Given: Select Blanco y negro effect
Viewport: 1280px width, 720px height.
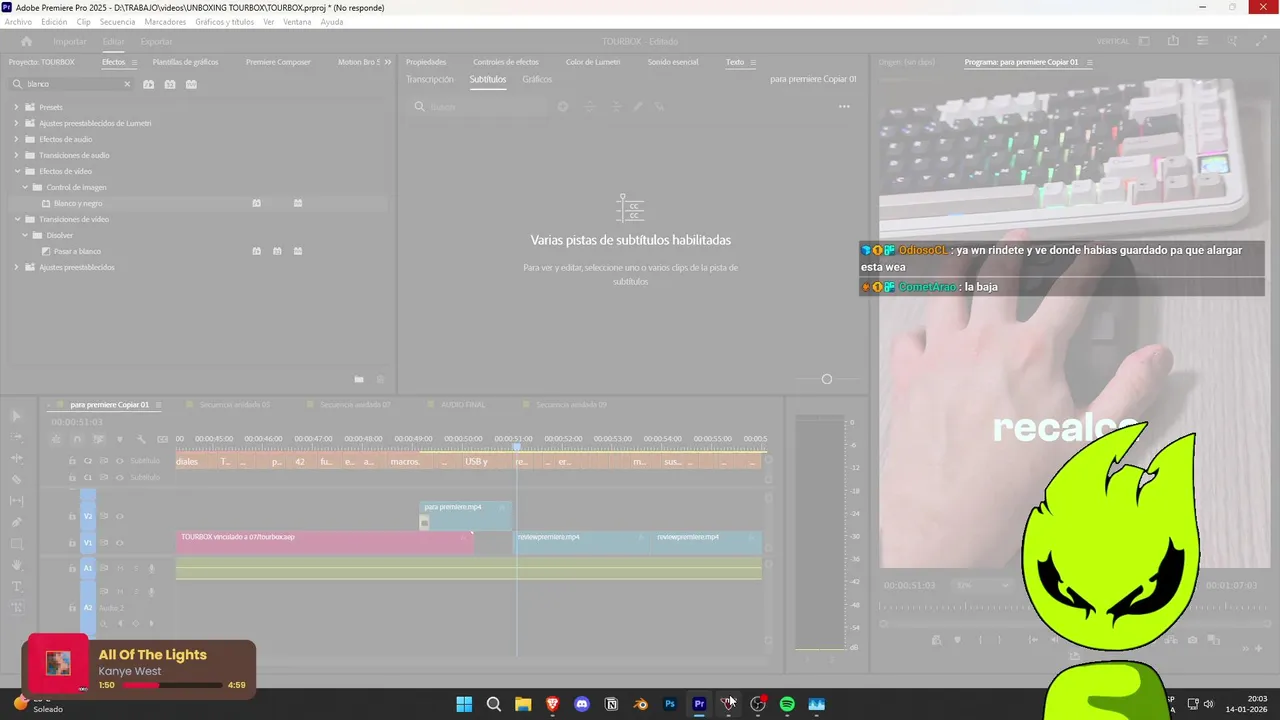Looking at the screenshot, I should [78, 203].
